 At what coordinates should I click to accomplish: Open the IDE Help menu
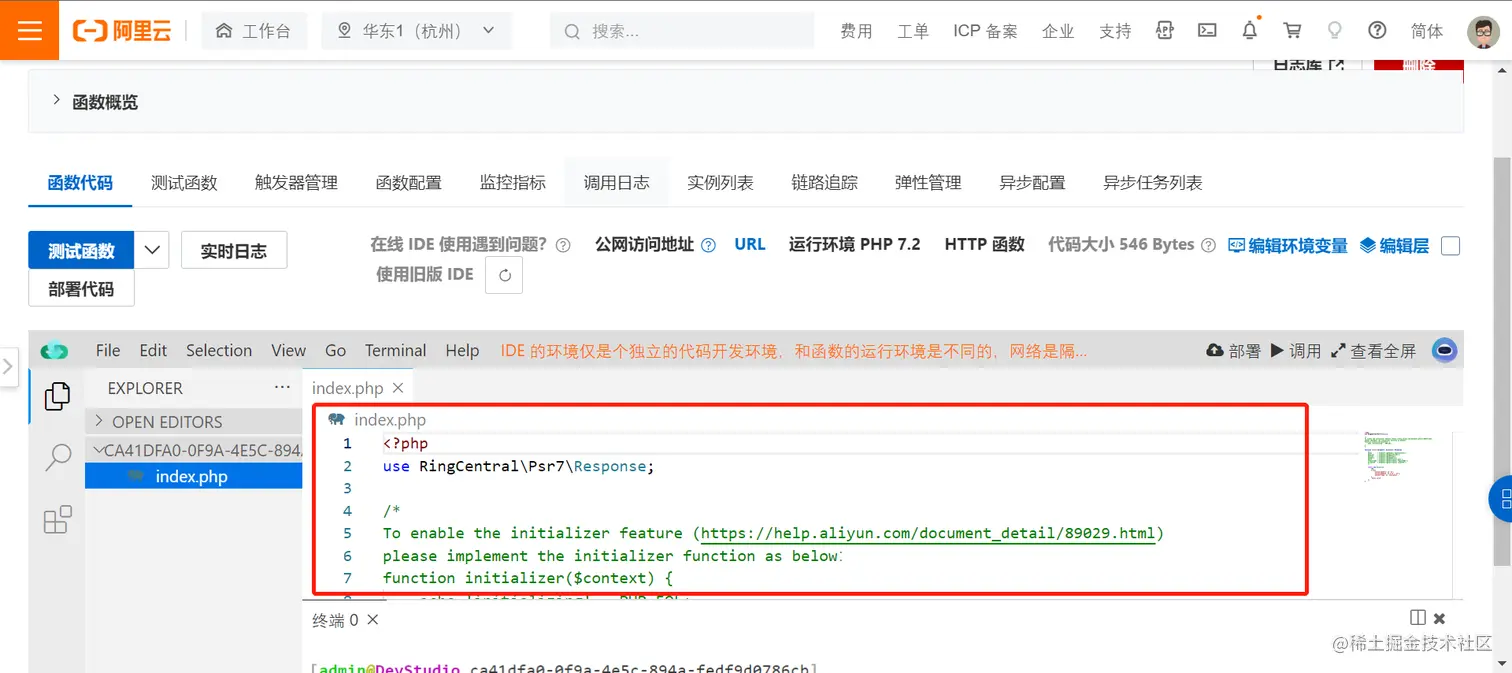[462, 350]
